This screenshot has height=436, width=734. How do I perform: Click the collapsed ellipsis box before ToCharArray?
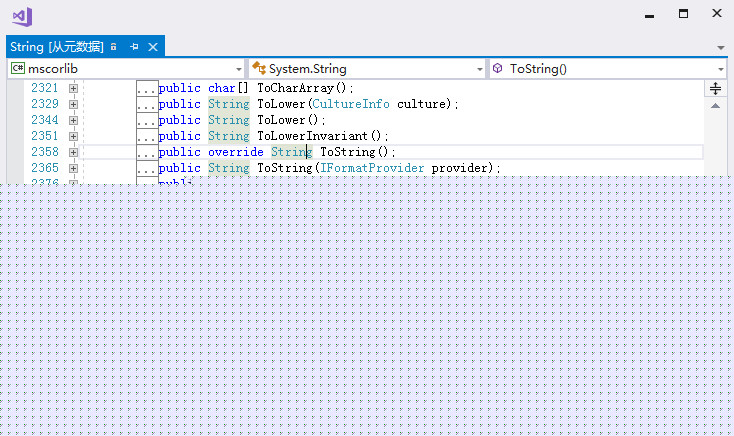[x=147, y=88]
